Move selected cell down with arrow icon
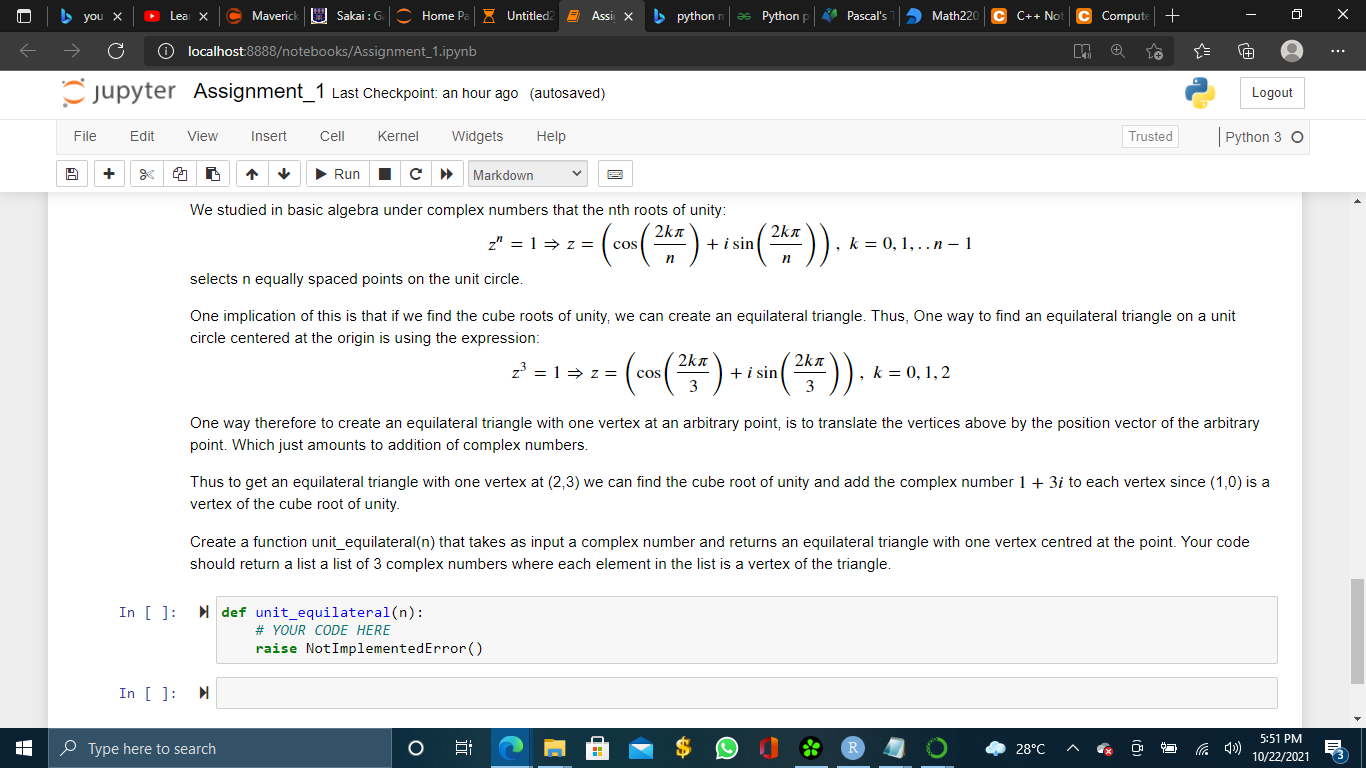This screenshot has height=768, width=1366. point(284,174)
